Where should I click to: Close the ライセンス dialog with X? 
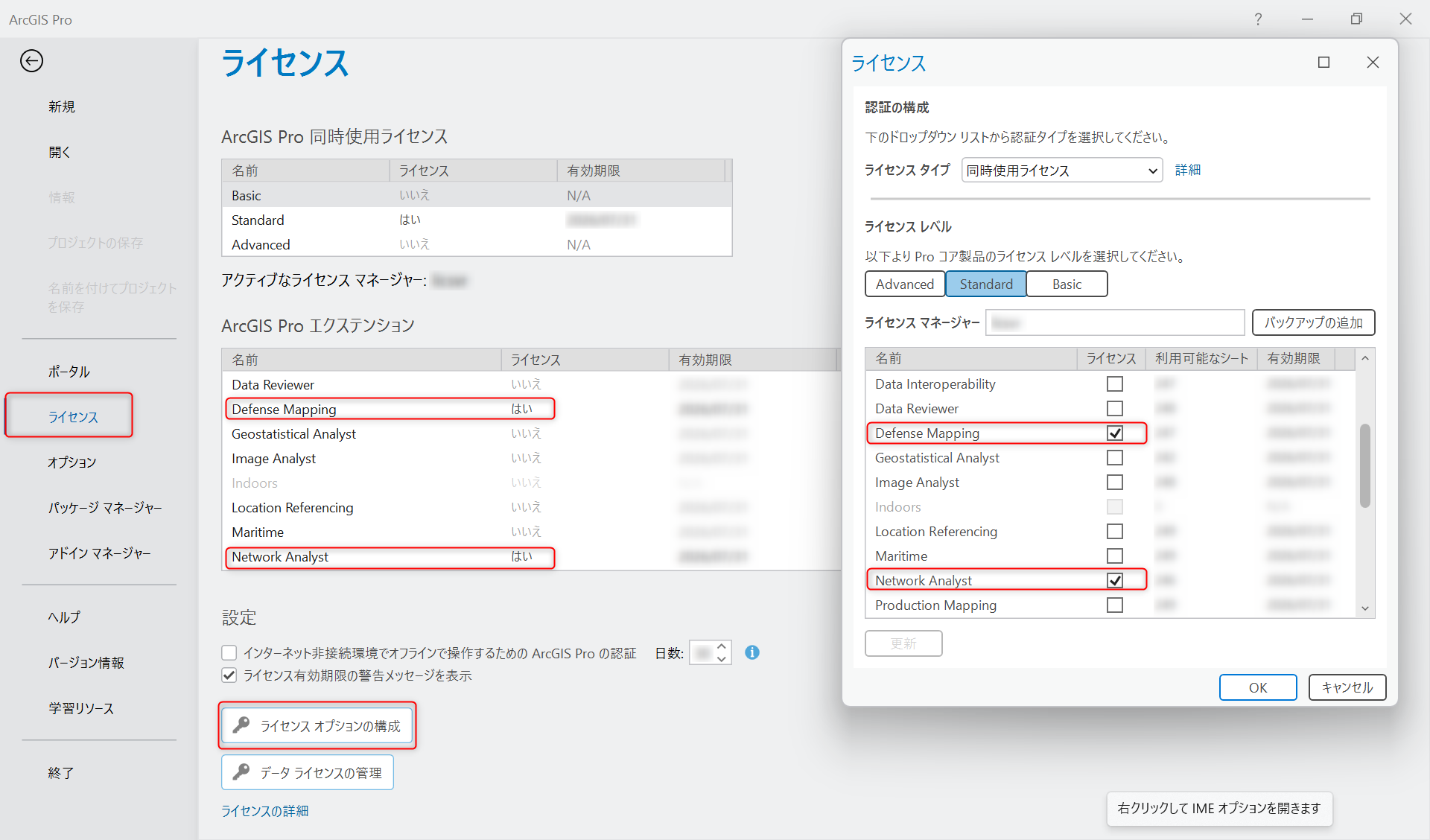click(1373, 63)
